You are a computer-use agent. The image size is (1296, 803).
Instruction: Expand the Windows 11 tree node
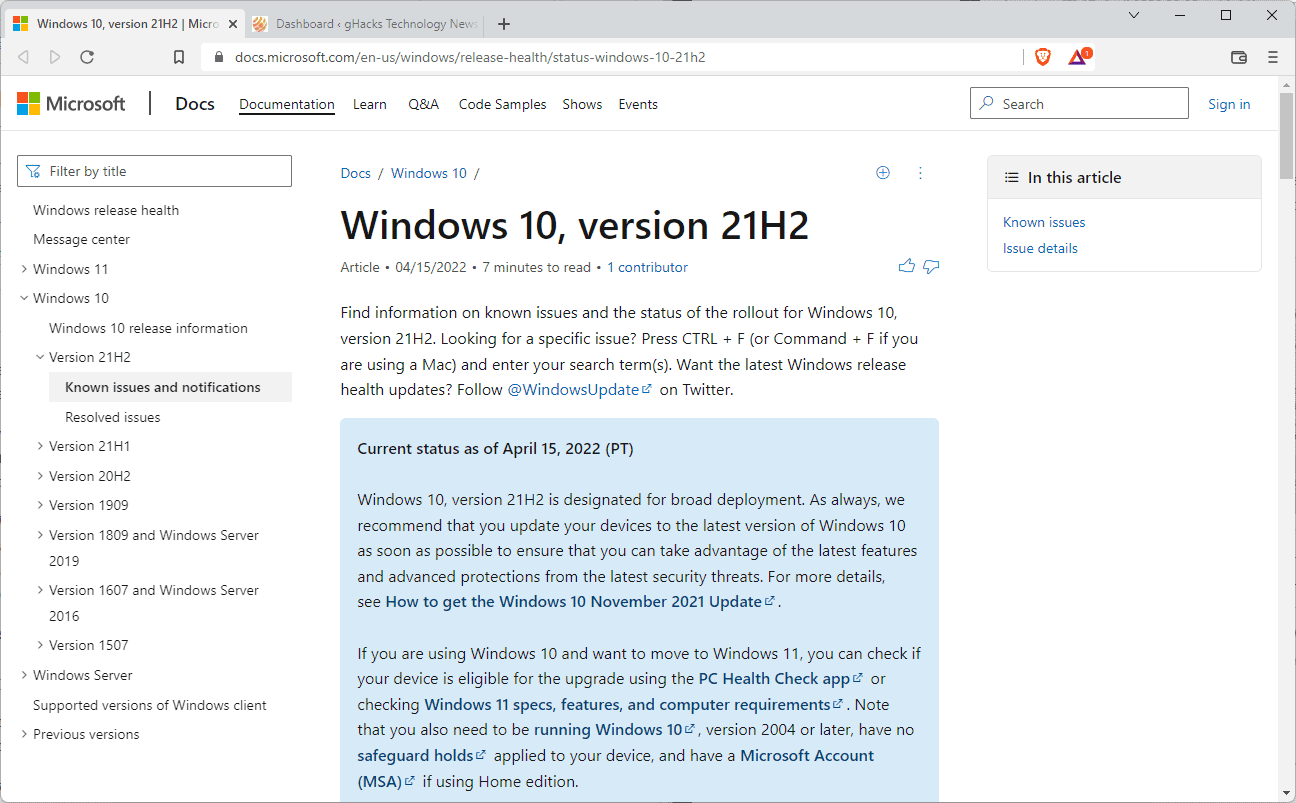[x=24, y=269]
